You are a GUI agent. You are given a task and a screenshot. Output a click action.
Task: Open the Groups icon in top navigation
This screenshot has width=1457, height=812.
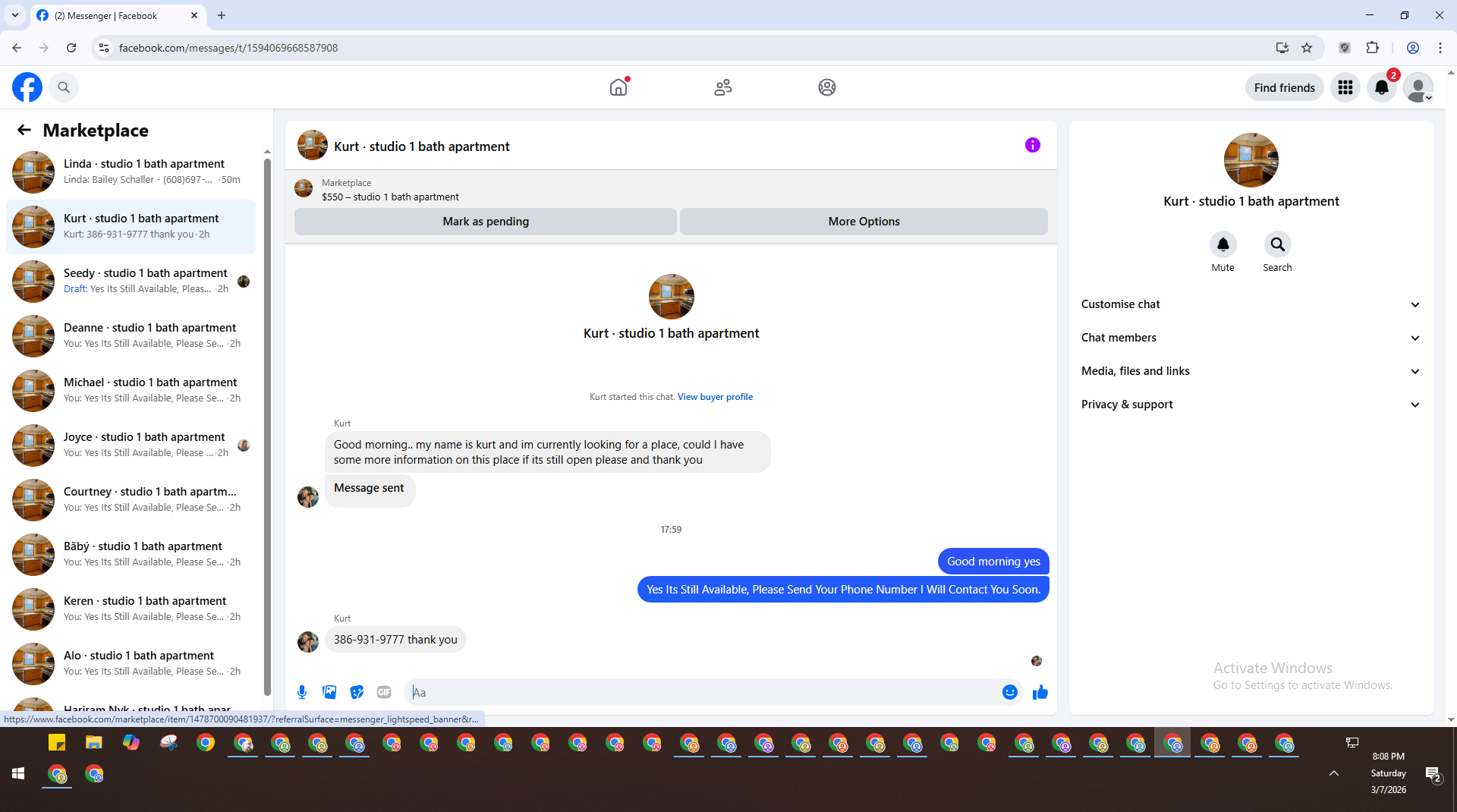pyautogui.click(x=827, y=87)
